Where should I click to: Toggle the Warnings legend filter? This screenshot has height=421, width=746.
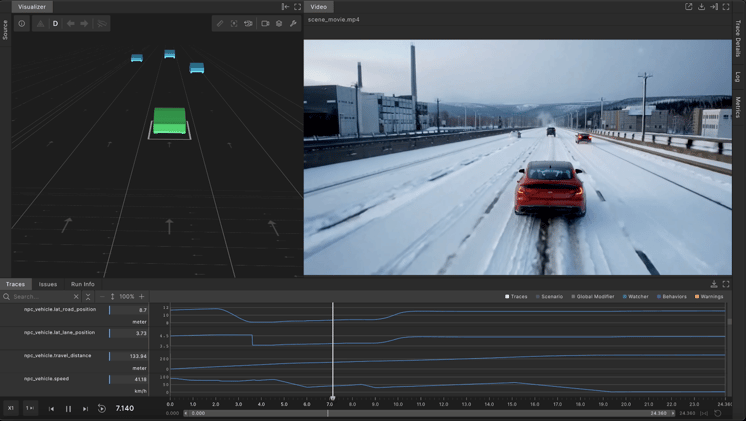pyautogui.click(x=709, y=296)
